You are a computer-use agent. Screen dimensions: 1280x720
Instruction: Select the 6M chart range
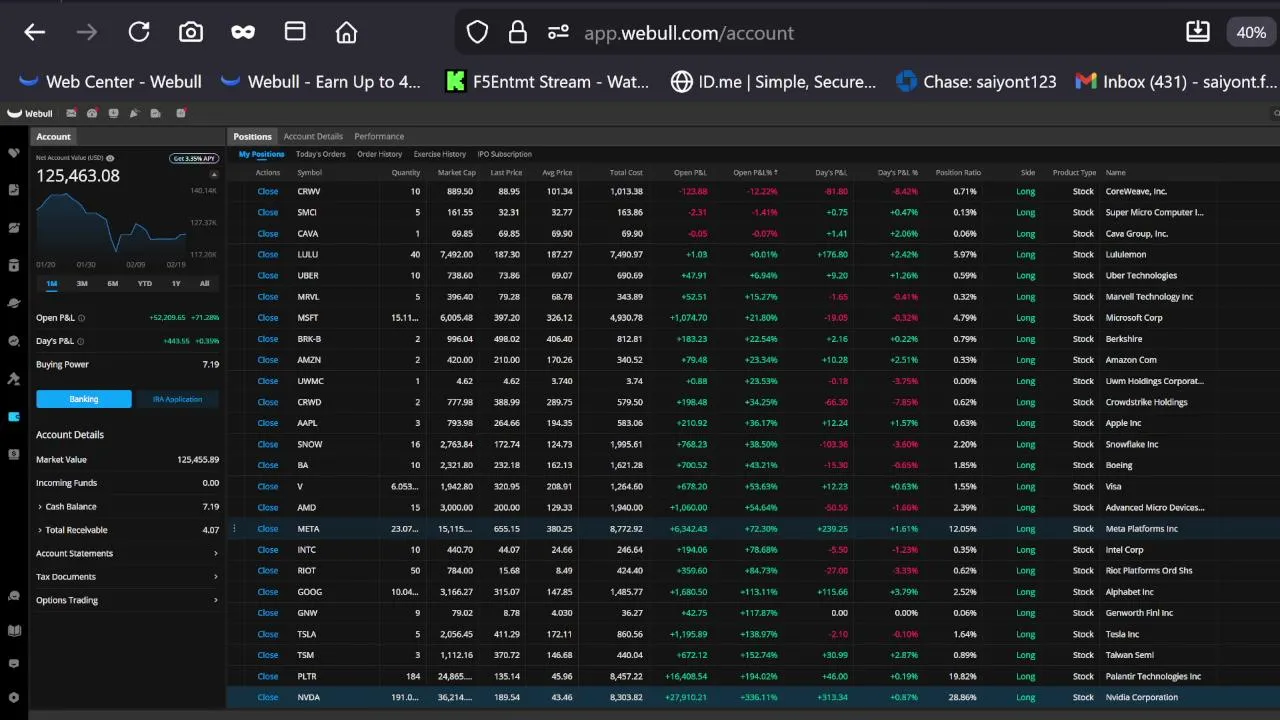point(113,283)
